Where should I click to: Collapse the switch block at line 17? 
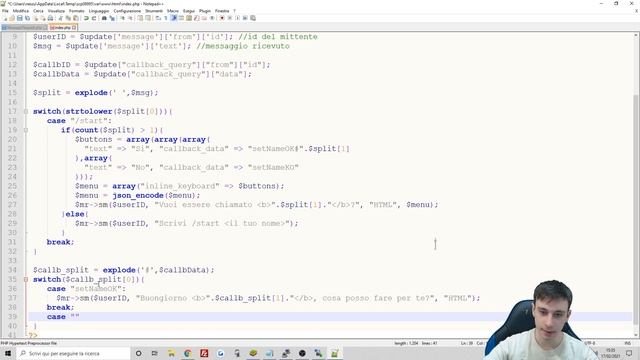26,111
